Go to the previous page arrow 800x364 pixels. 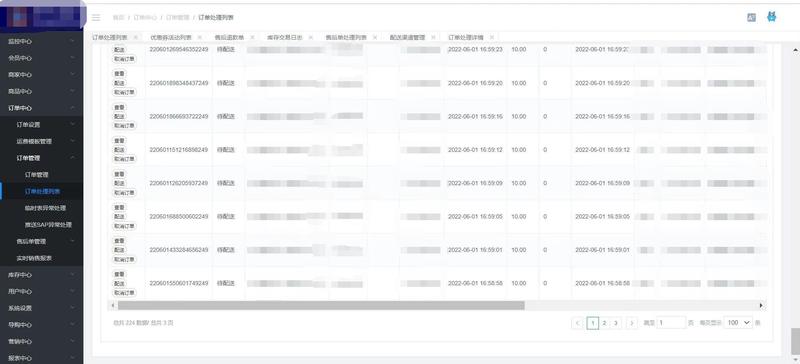coord(578,323)
